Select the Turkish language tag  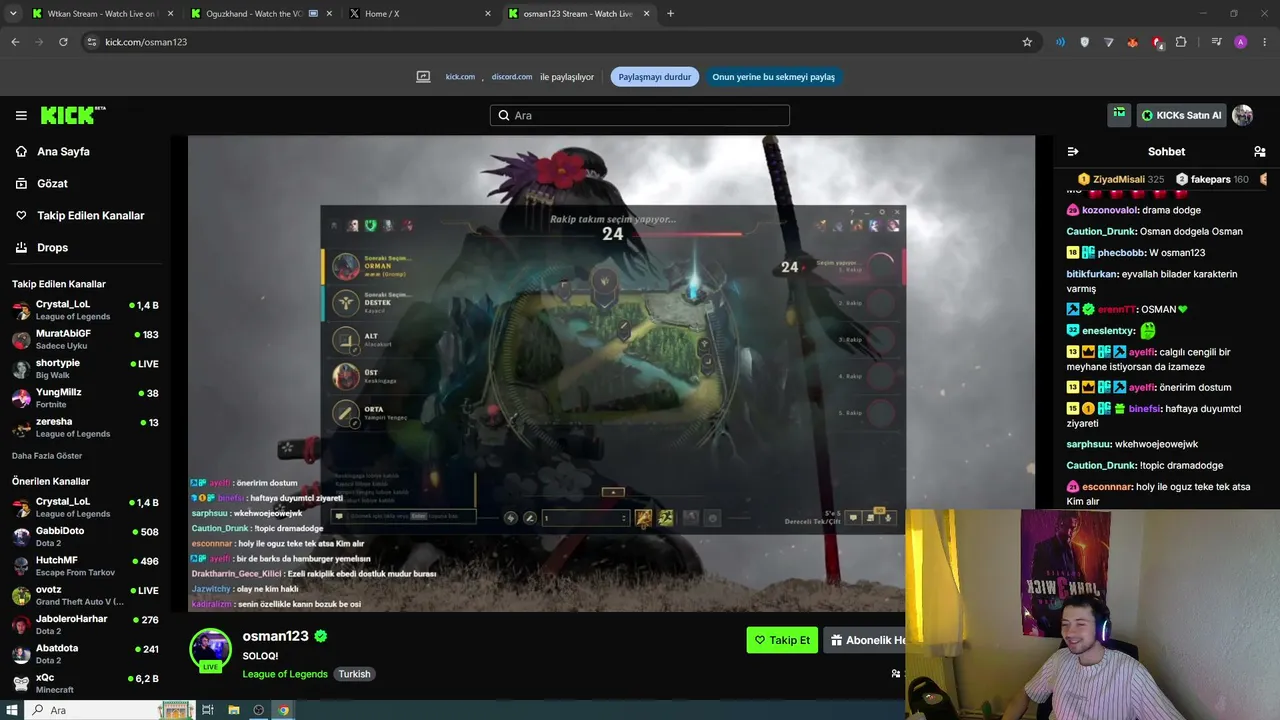tap(354, 674)
